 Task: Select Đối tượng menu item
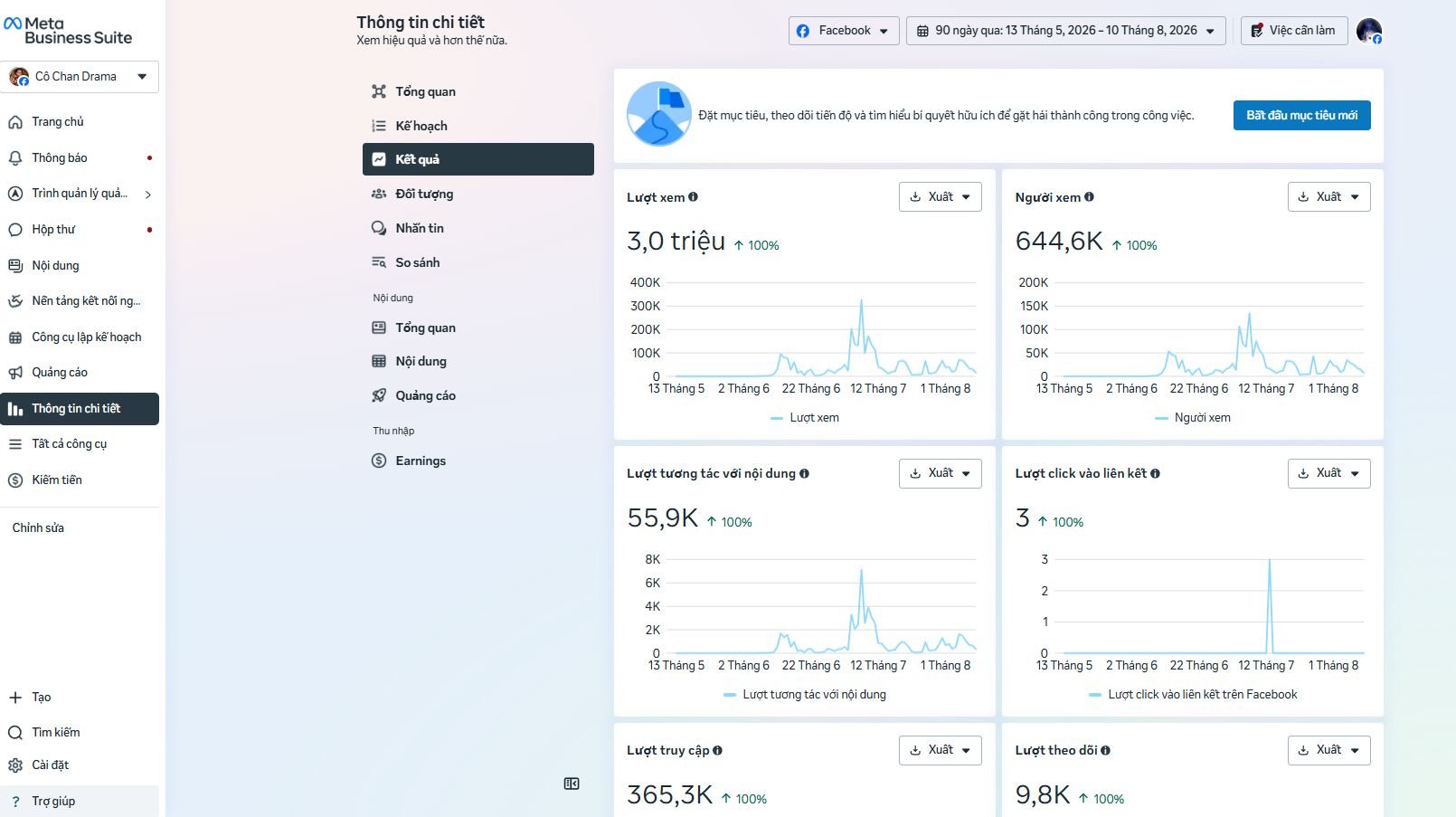coord(478,194)
